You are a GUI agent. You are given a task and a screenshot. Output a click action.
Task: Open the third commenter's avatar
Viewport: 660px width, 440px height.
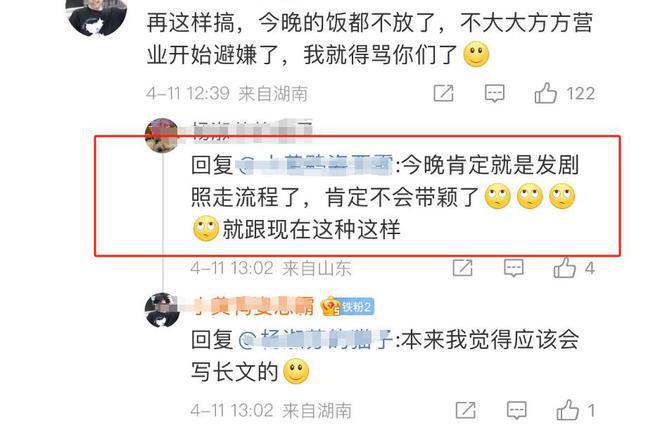point(162,310)
